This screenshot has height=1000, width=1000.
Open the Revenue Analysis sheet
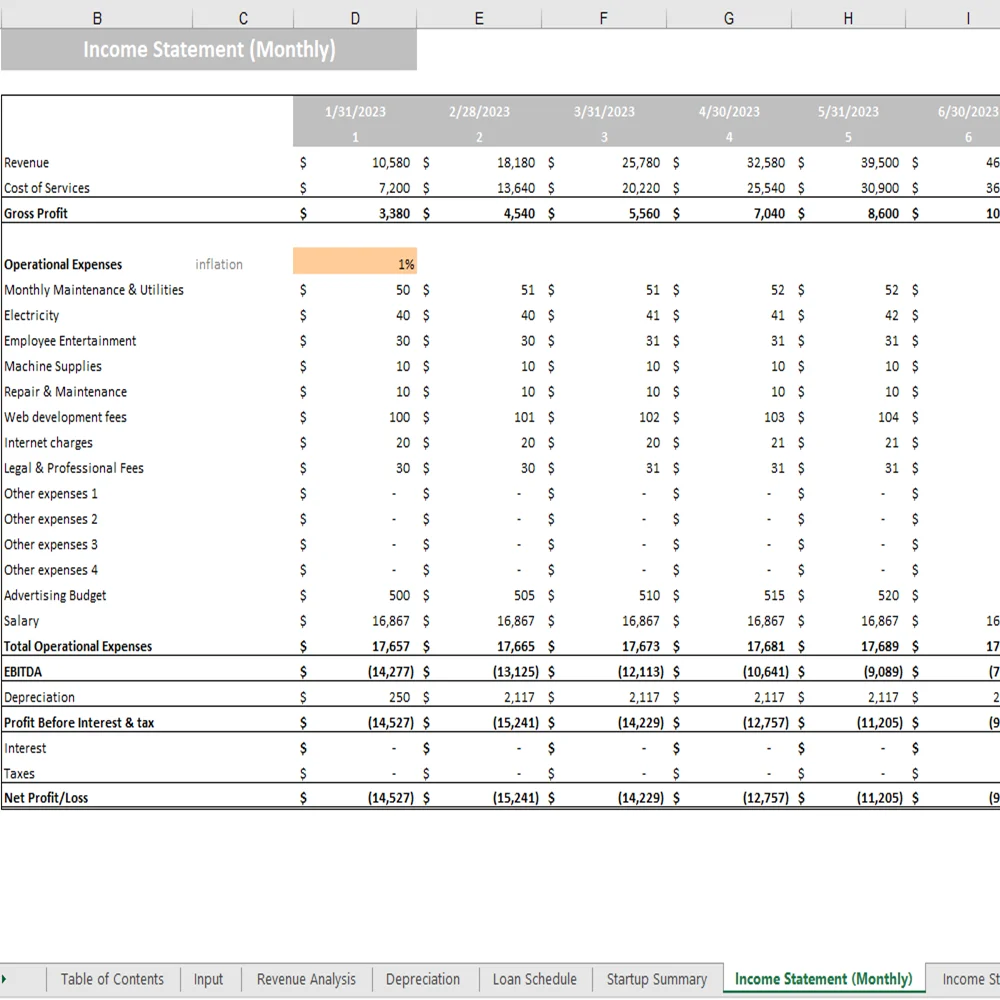pos(305,979)
